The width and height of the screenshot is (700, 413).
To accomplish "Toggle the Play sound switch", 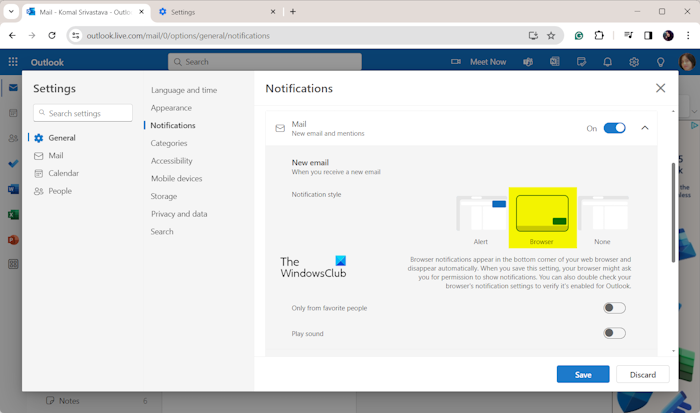I will (614, 333).
